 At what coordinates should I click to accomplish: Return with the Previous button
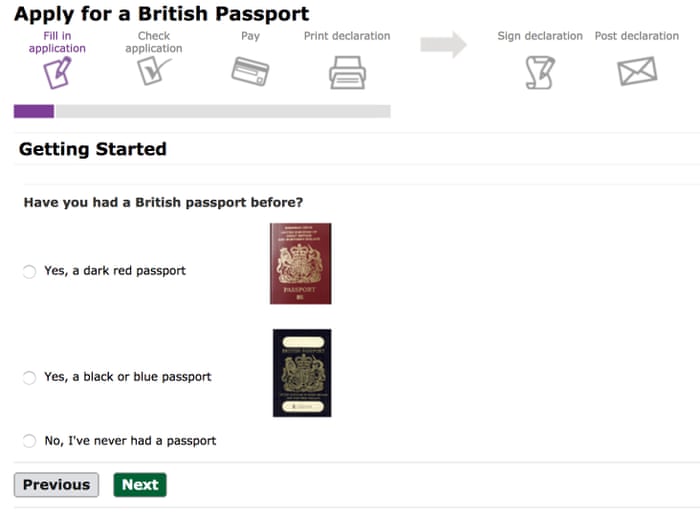point(56,485)
